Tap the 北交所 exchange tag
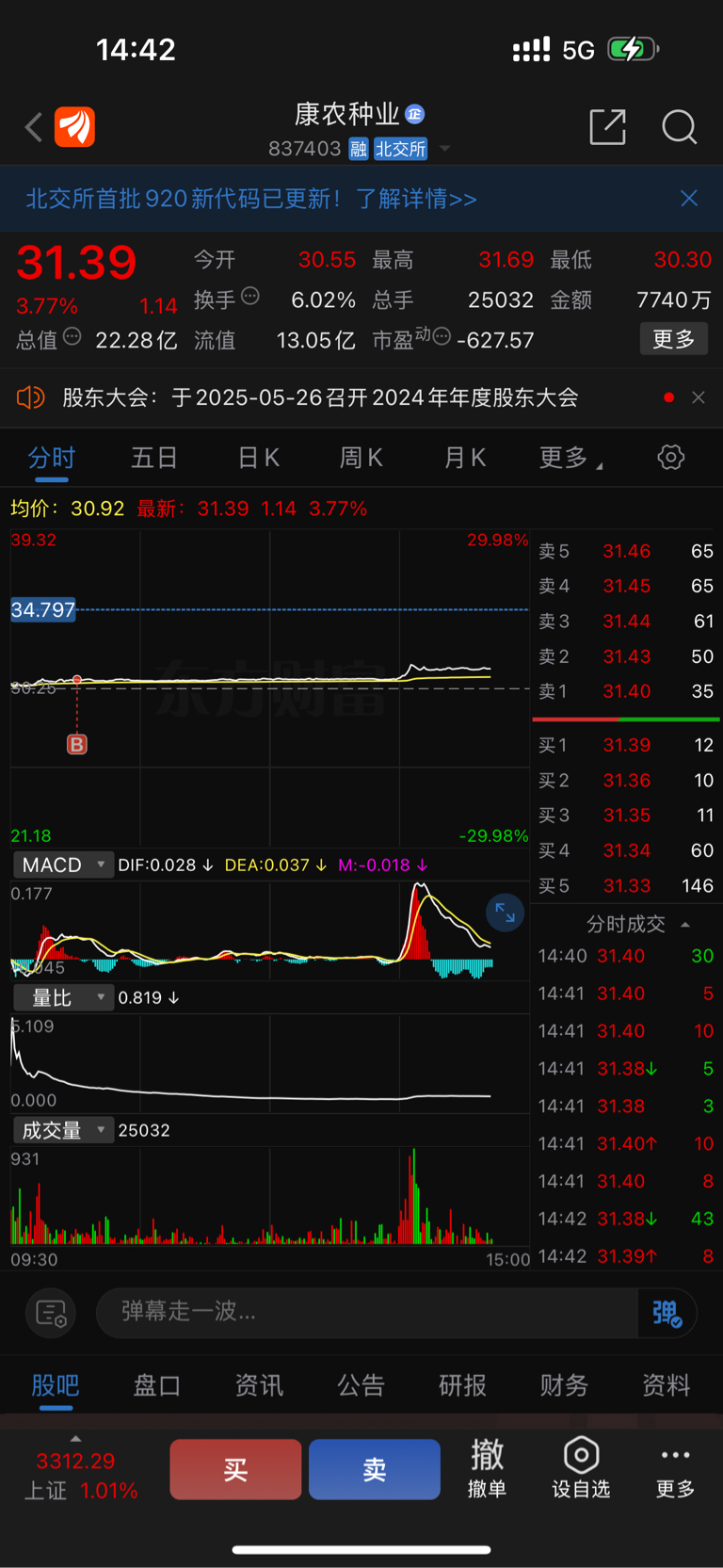The height and width of the screenshot is (1568, 723). point(401,149)
